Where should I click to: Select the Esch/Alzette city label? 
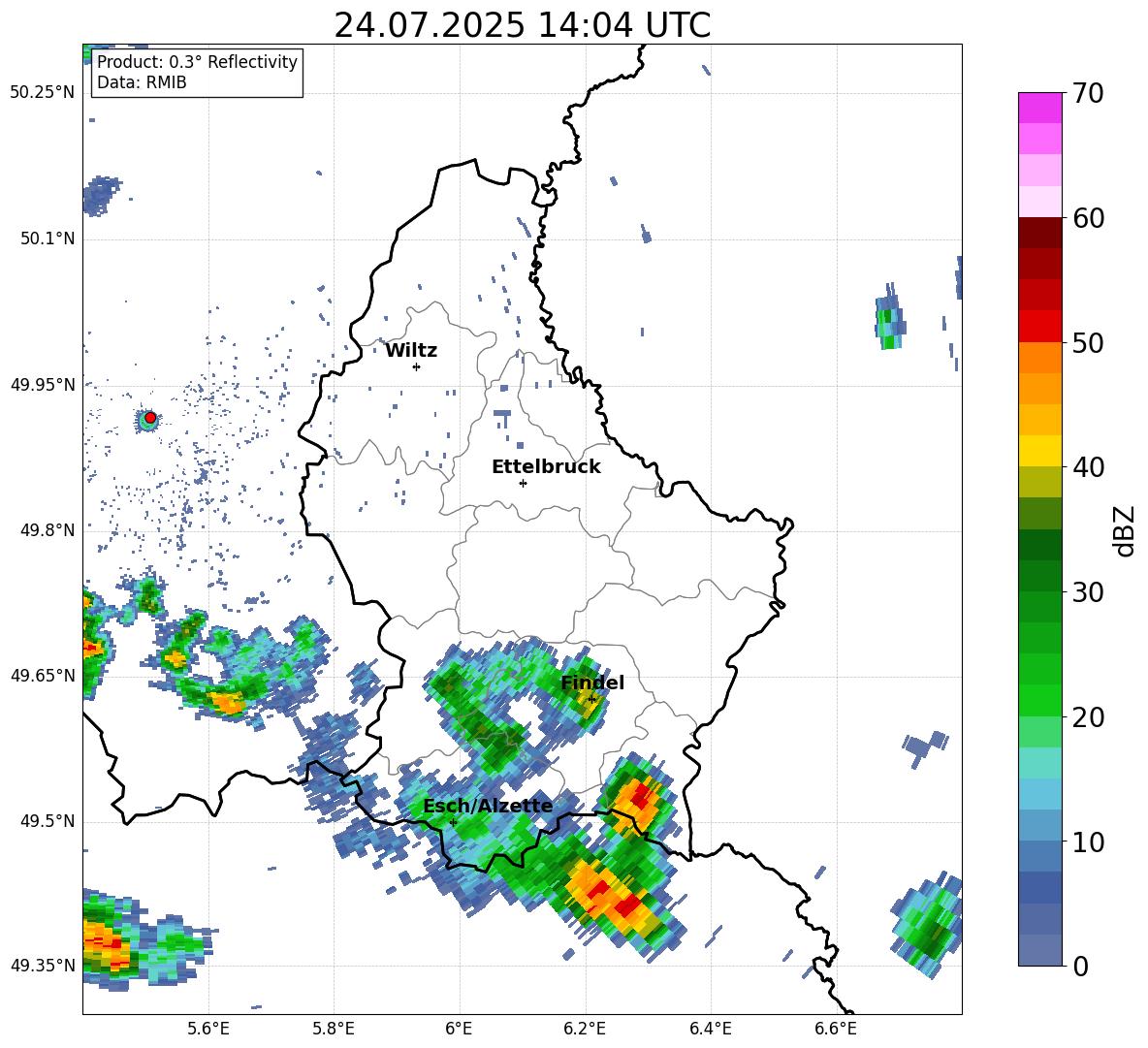(488, 807)
